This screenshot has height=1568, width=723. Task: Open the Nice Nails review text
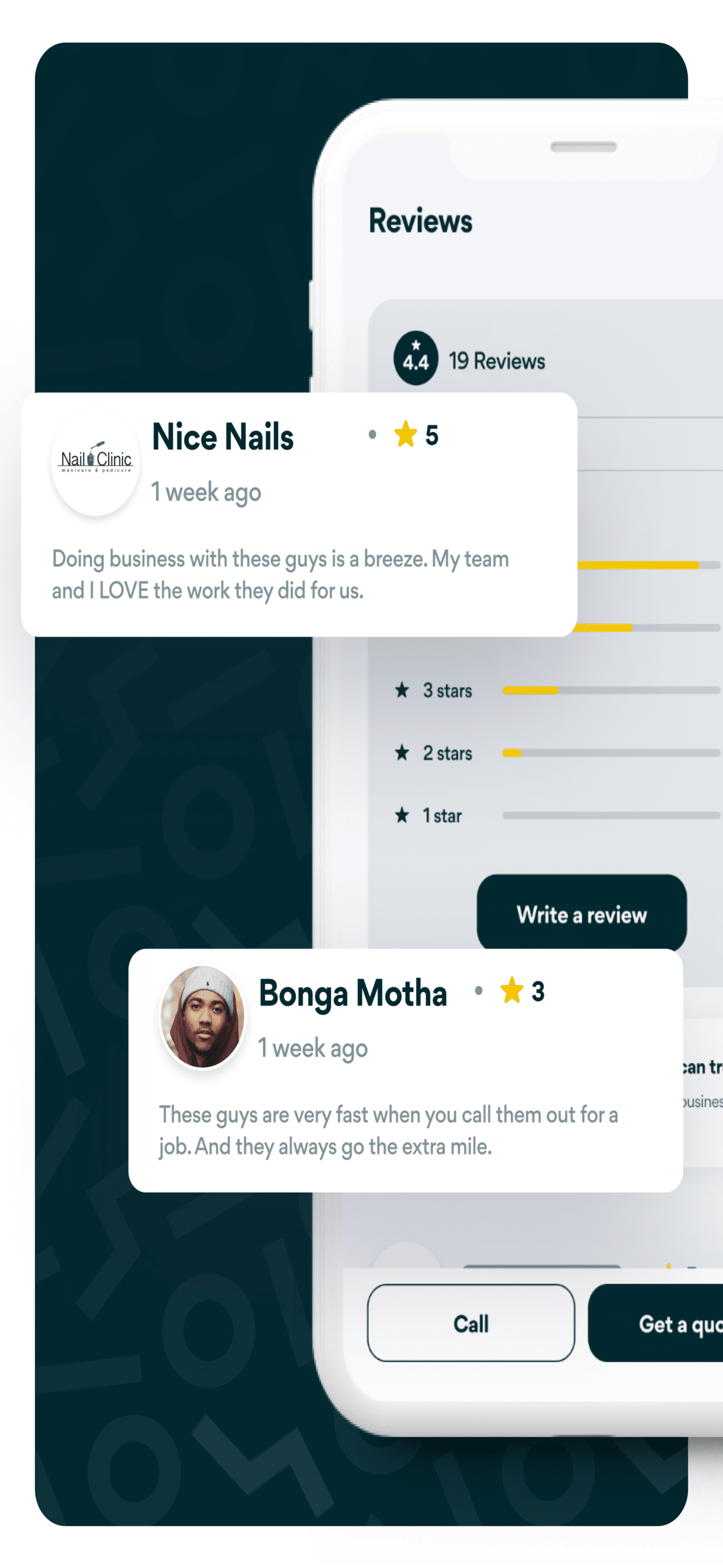(281, 575)
